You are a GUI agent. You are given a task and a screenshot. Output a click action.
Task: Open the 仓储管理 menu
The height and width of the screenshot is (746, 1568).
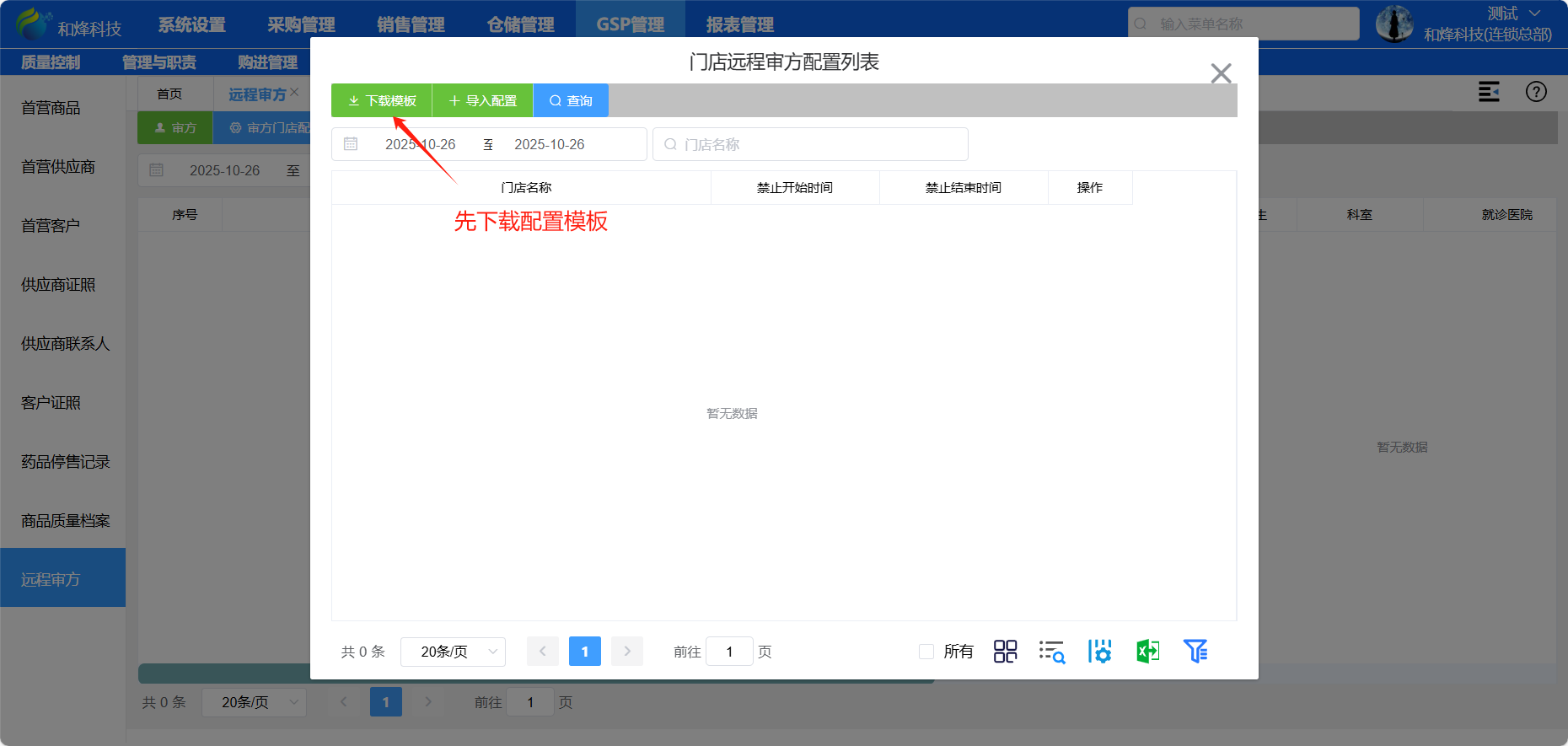tap(520, 24)
